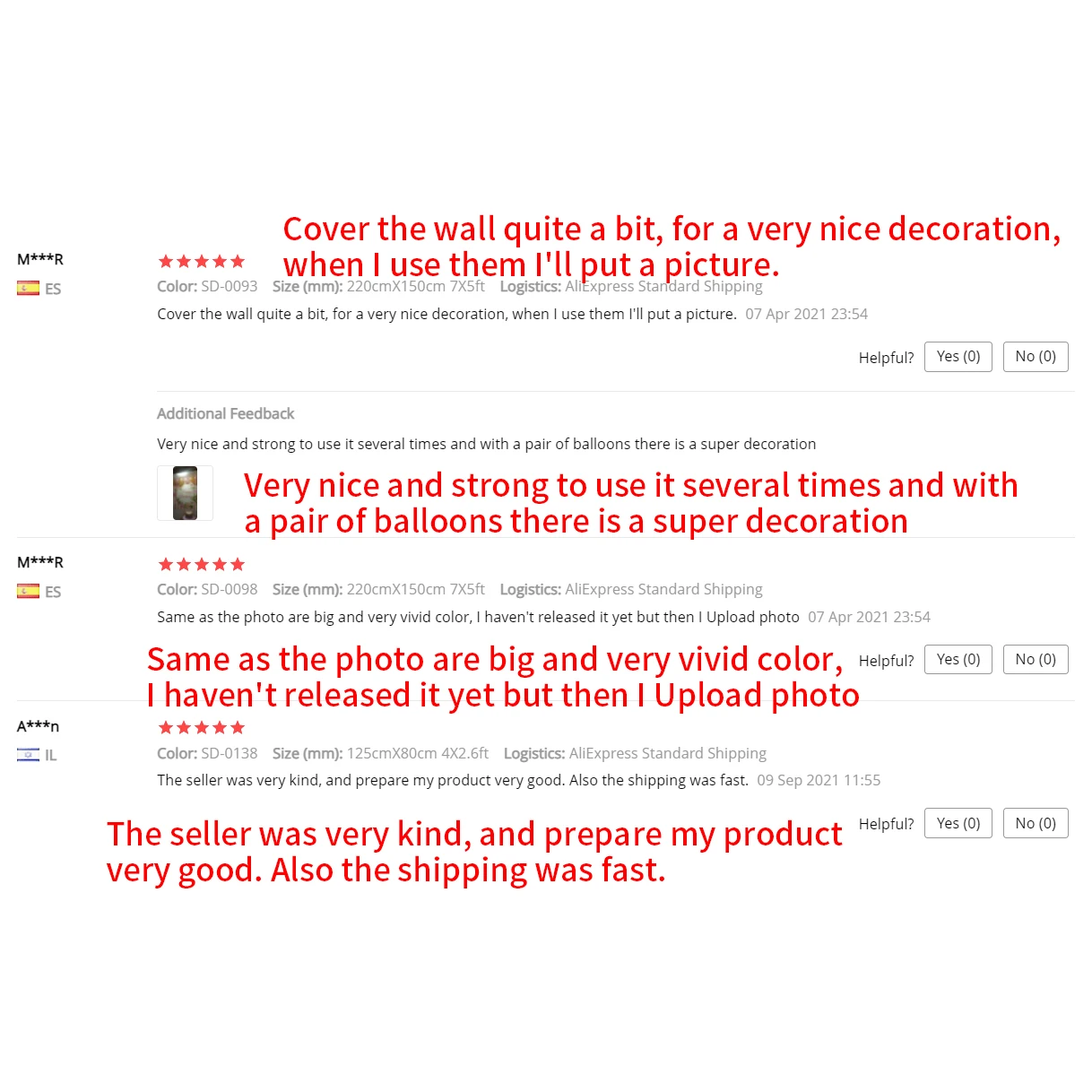Click Yes (0) on A***n review
Screen dimensions: 1092x1092
coord(958,823)
